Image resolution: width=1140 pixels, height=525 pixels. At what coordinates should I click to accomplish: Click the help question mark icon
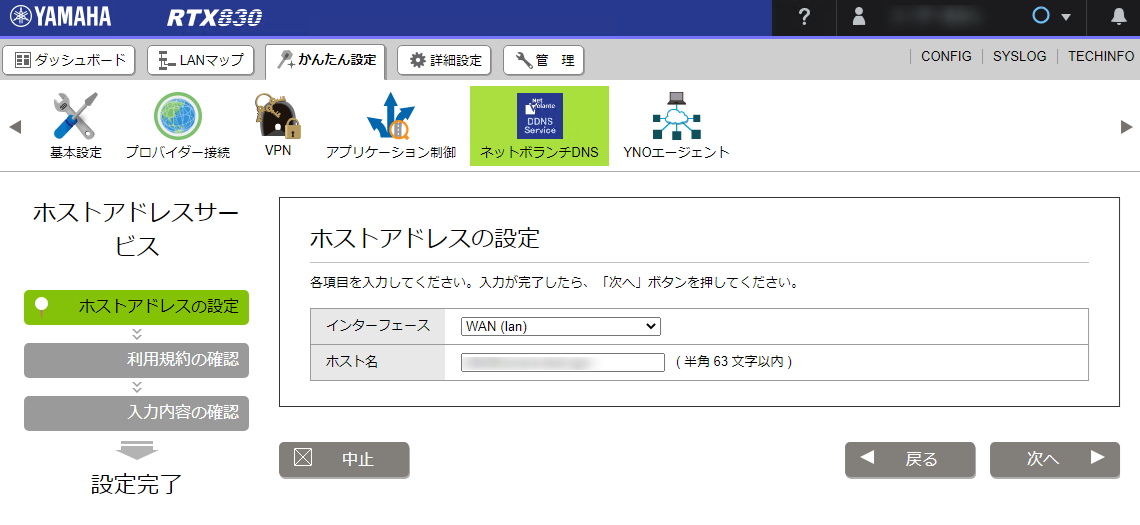click(x=804, y=17)
